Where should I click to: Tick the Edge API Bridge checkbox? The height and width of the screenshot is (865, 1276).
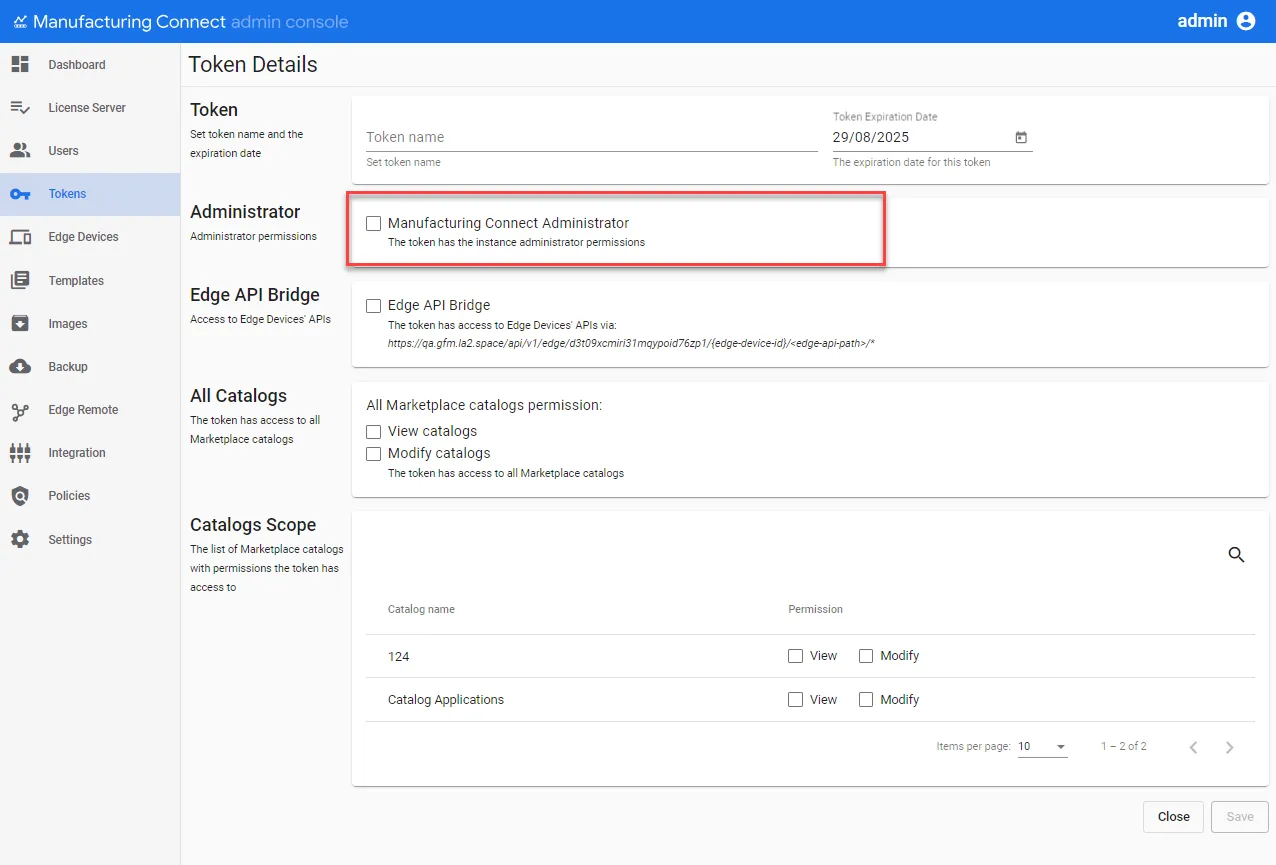click(374, 306)
